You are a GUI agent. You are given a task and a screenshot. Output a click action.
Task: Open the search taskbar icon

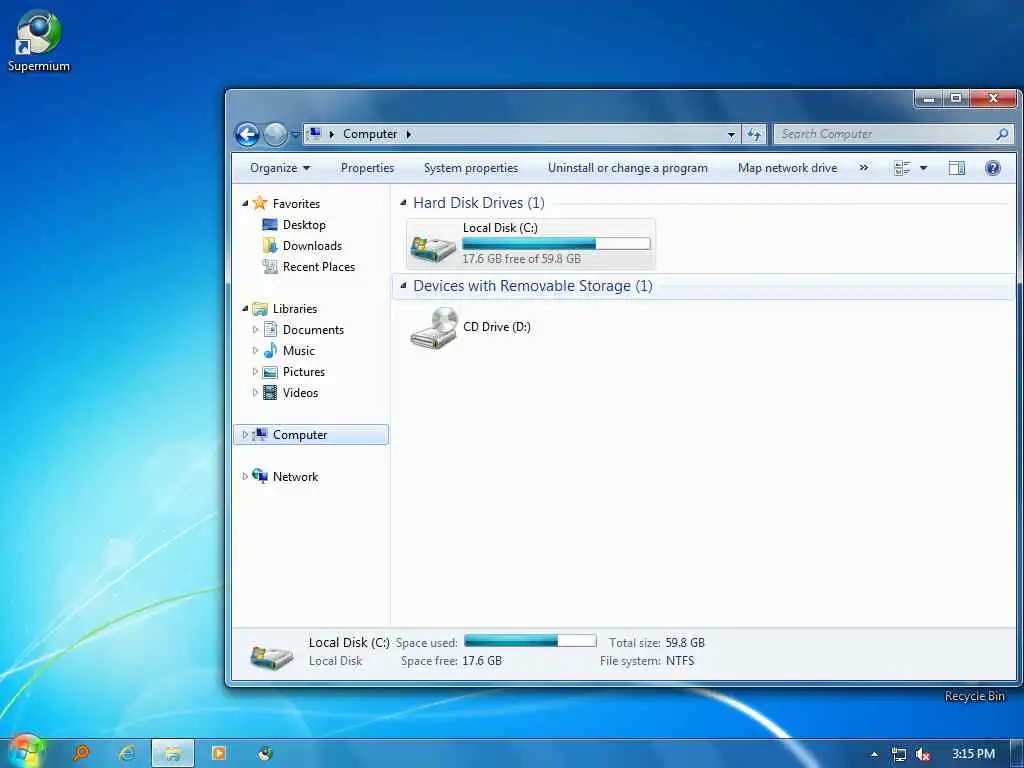(81, 753)
